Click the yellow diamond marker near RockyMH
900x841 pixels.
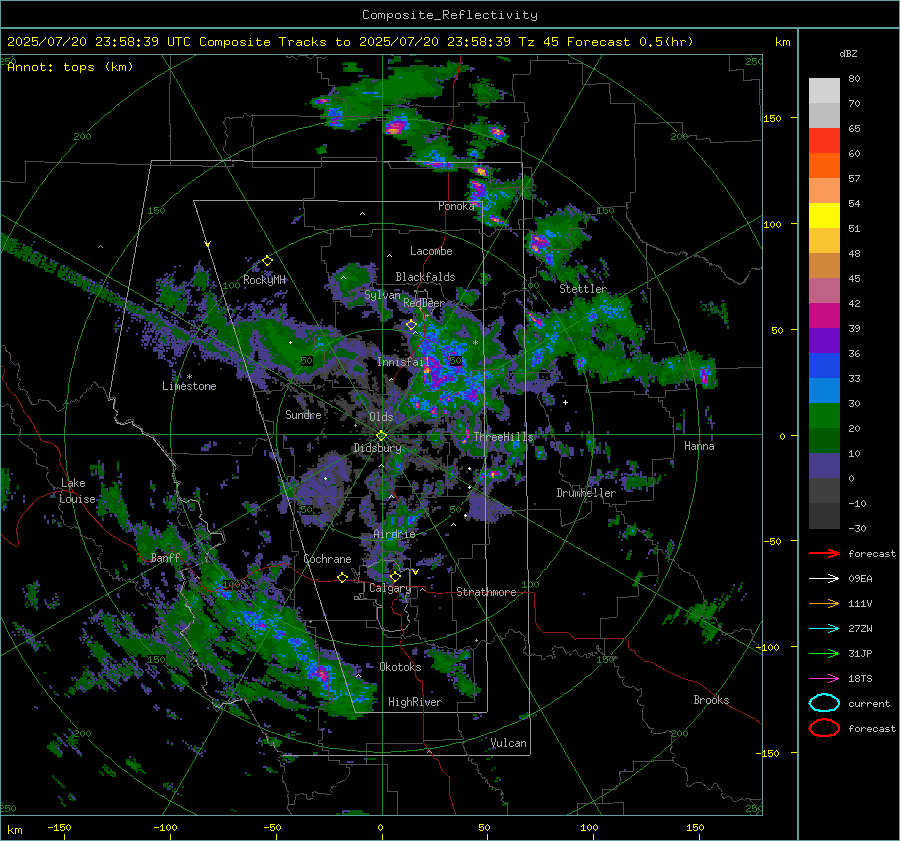pyautogui.click(x=267, y=261)
